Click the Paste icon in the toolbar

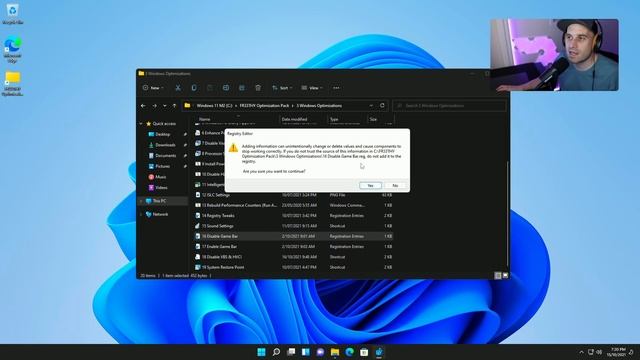pyautogui.click(x=210, y=88)
